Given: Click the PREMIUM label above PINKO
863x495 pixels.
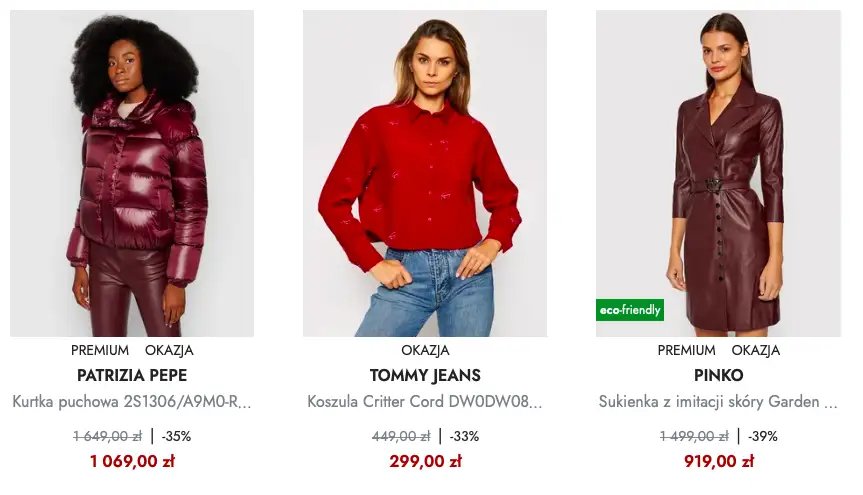Looking at the screenshot, I should 686,351.
